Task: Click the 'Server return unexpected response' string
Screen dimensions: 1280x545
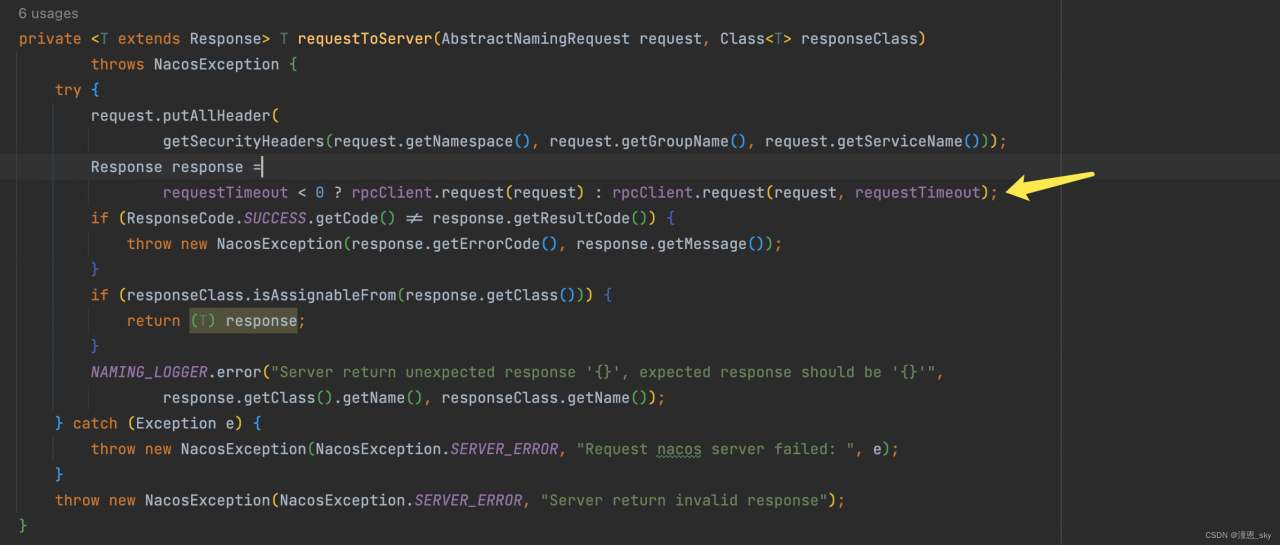Action: click(606, 372)
